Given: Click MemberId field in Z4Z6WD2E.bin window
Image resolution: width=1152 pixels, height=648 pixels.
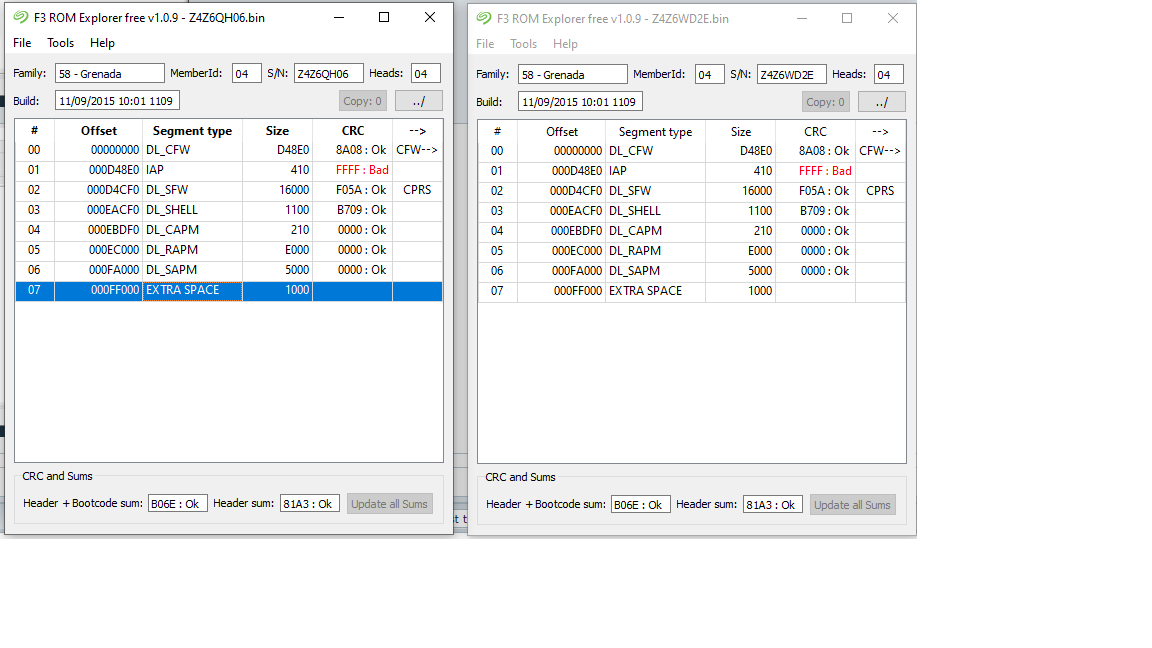Looking at the screenshot, I should click(x=709, y=74).
